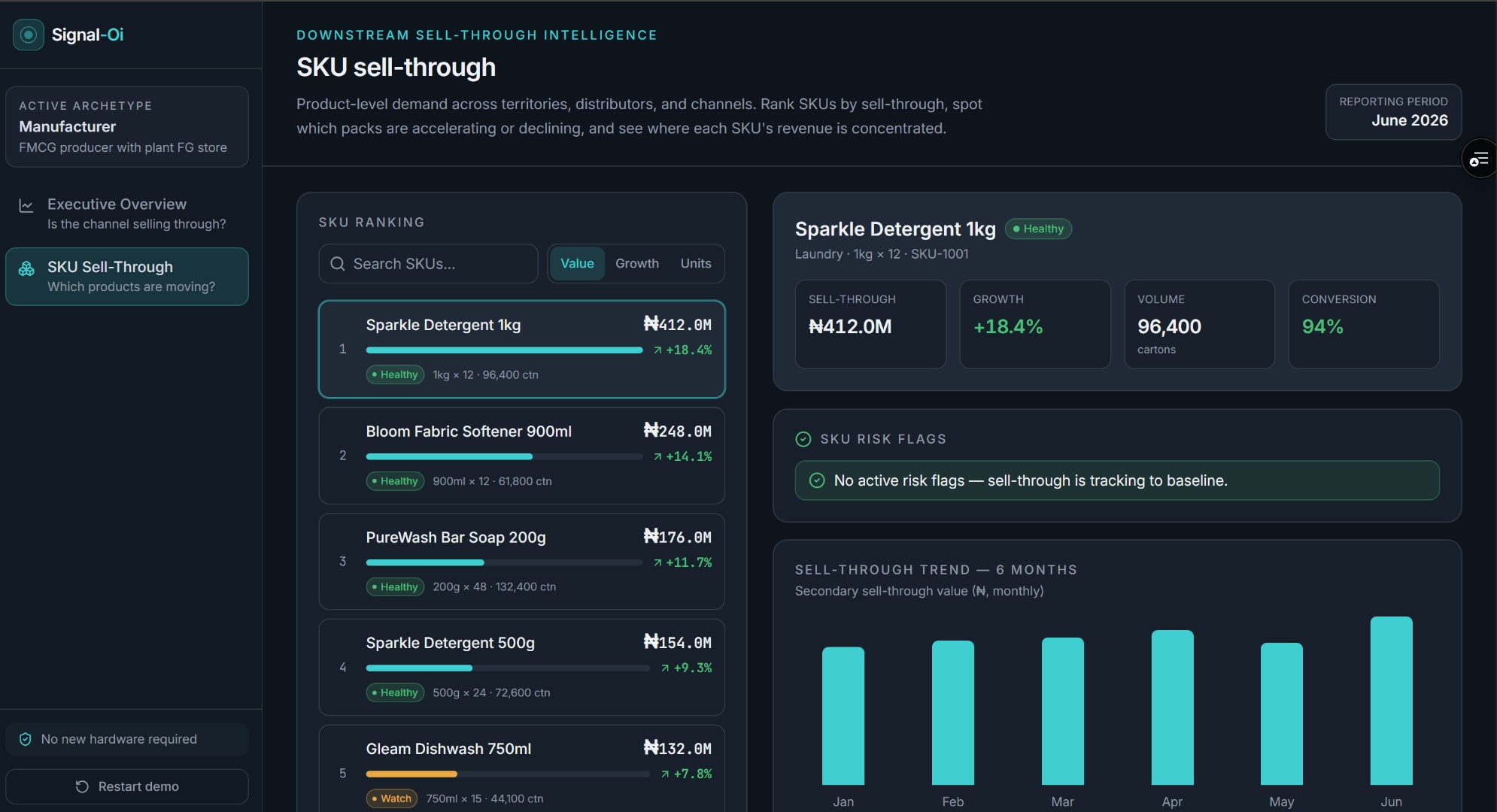This screenshot has height=812, width=1497.
Task: Click Sparkle Detergent 500g progress bar
Action: 508,668
